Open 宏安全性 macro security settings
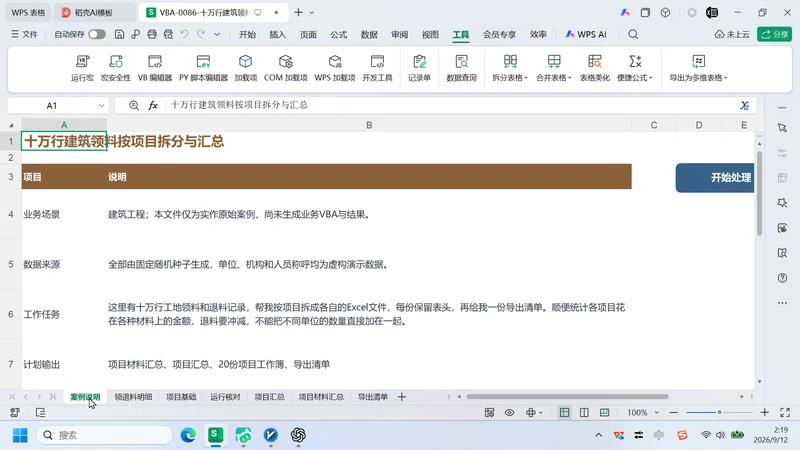The image size is (800, 450). coord(116,68)
